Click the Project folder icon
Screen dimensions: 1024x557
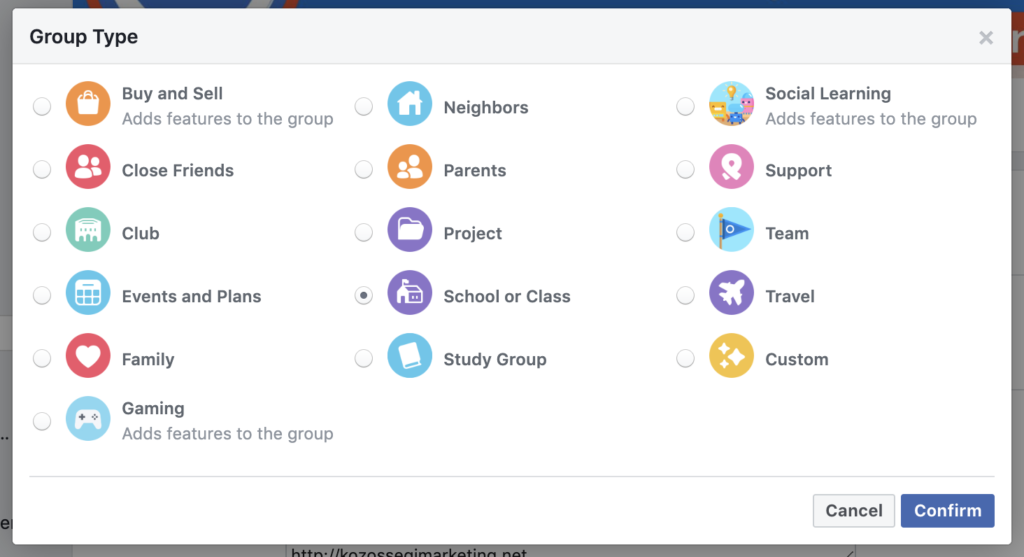point(409,230)
